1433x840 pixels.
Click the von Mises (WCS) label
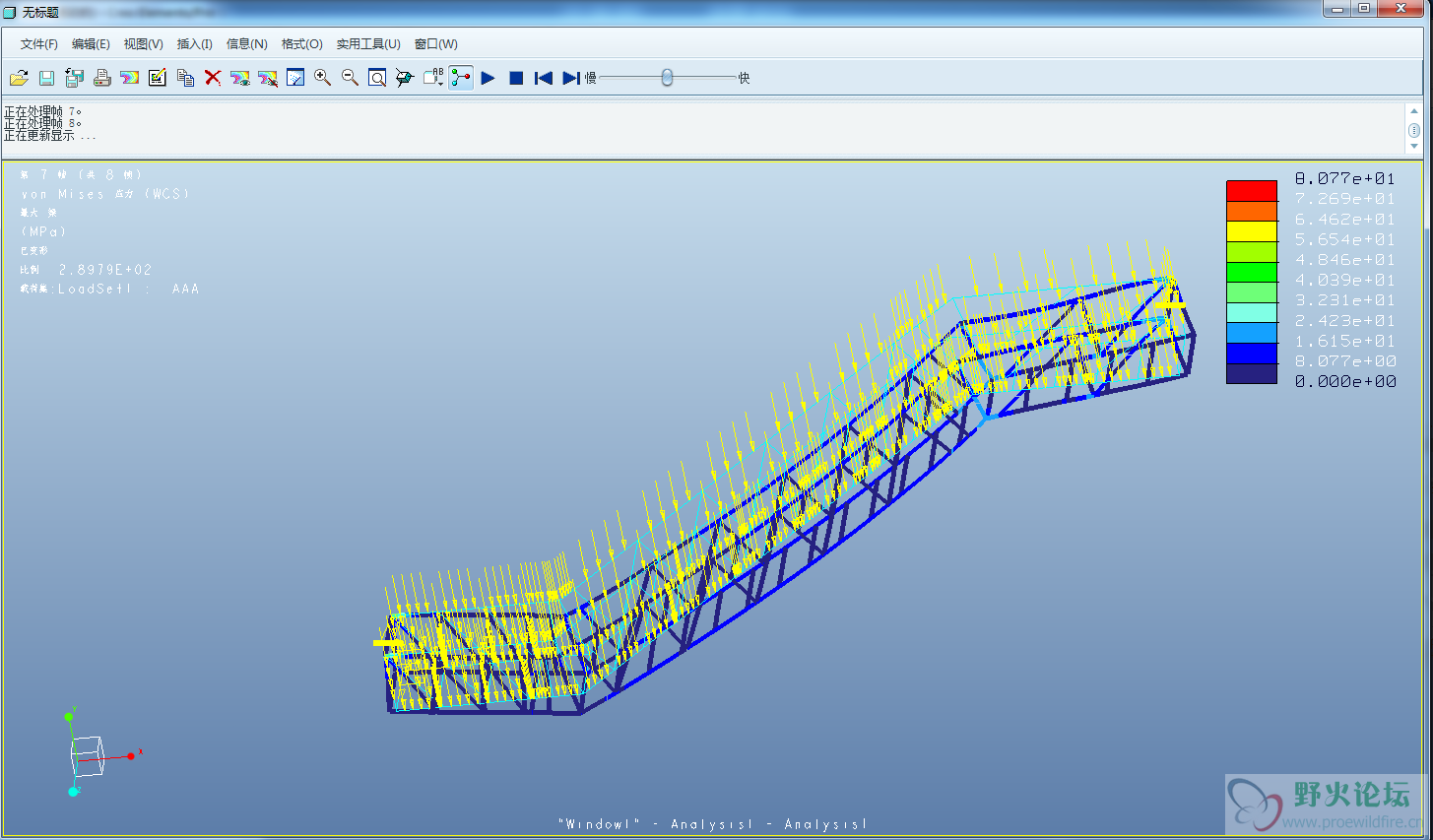[x=104, y=194]
